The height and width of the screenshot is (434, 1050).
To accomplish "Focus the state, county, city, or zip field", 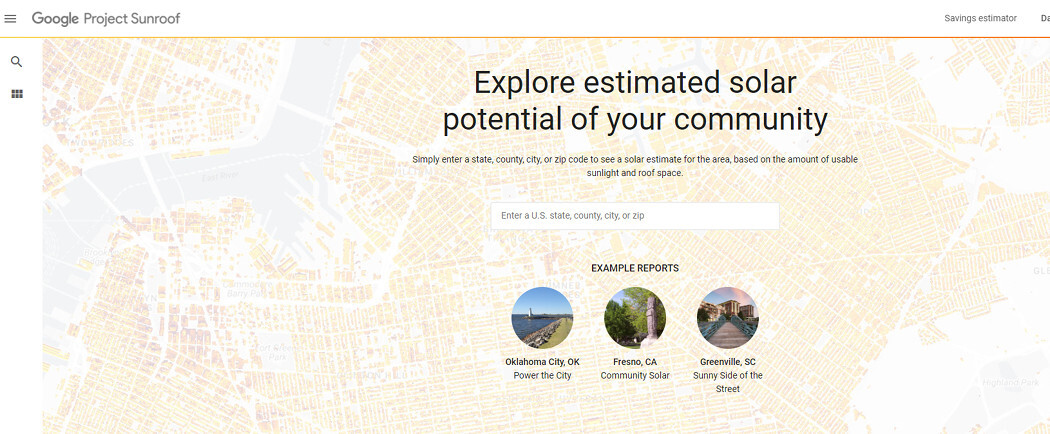I will point(634,216).
